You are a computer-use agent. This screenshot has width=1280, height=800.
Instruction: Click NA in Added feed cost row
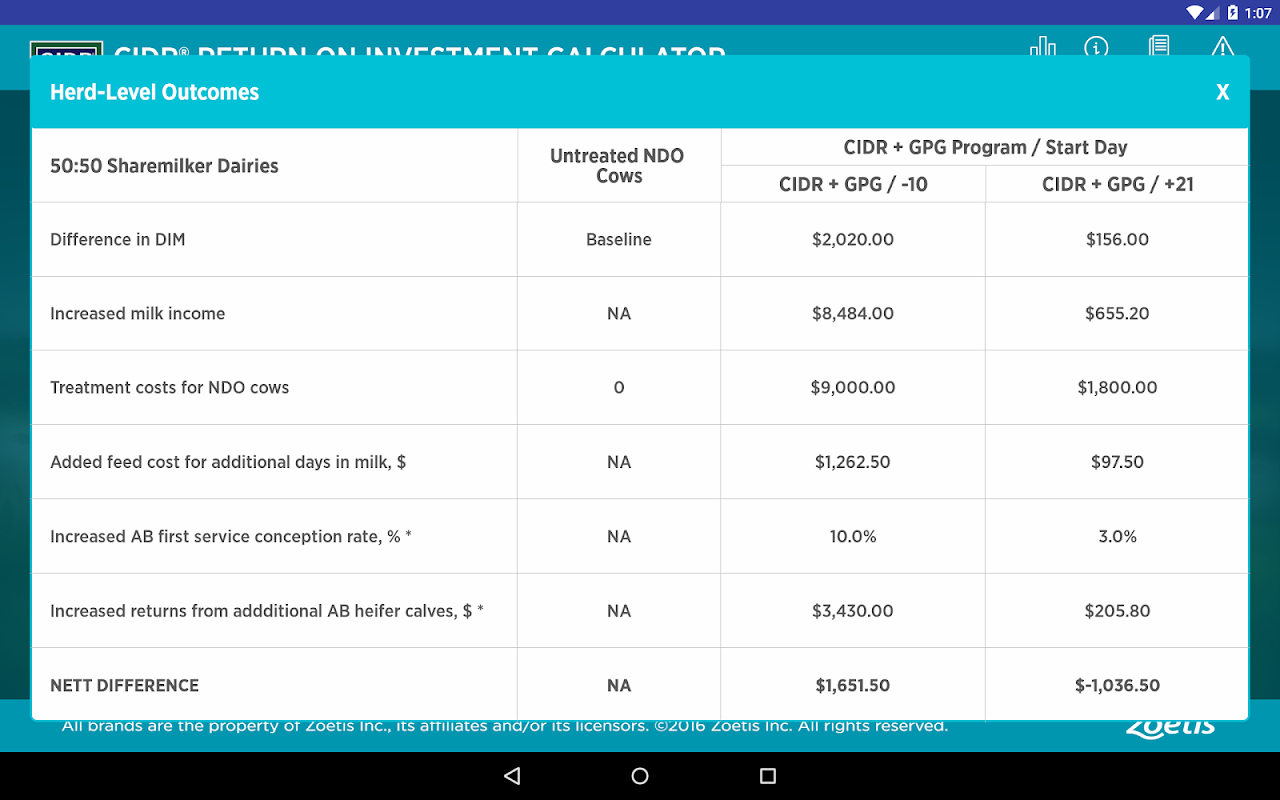coord(618,462)
